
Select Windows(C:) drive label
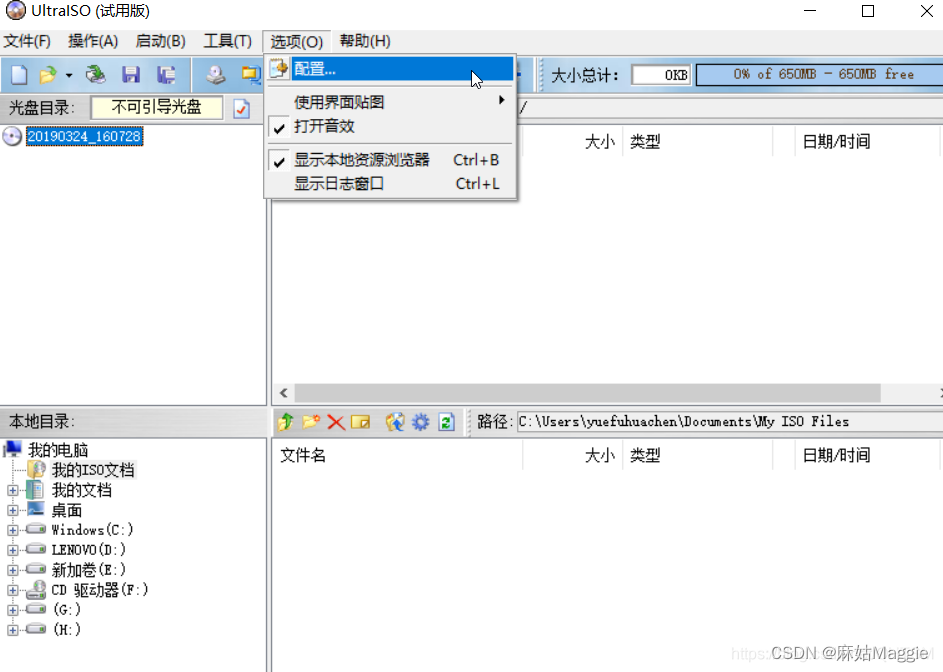click(x=92, y=530)
